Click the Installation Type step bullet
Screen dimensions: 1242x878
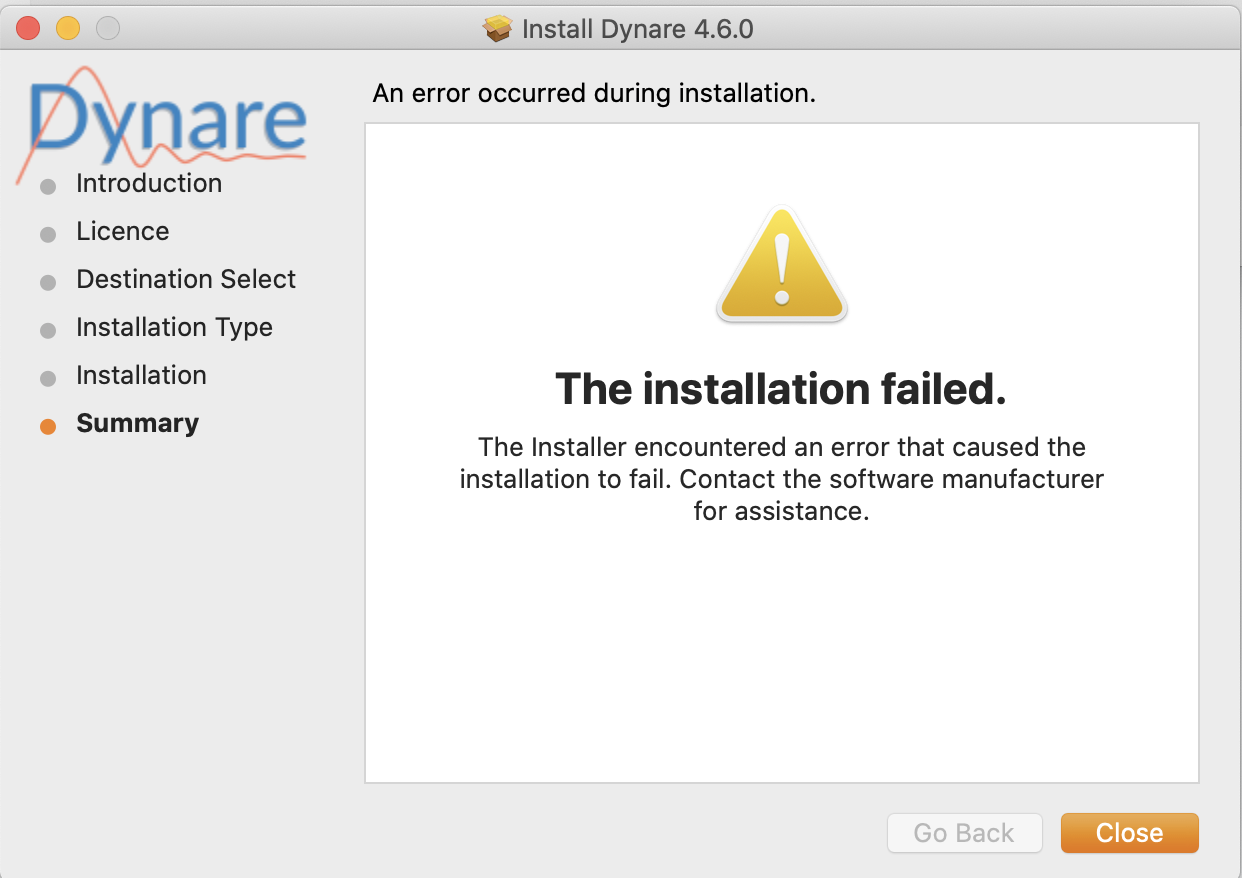(48, 331)
